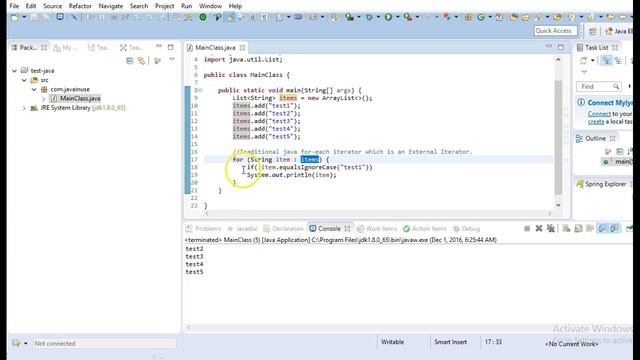Open the Refactor menu

tap(80, 6)
